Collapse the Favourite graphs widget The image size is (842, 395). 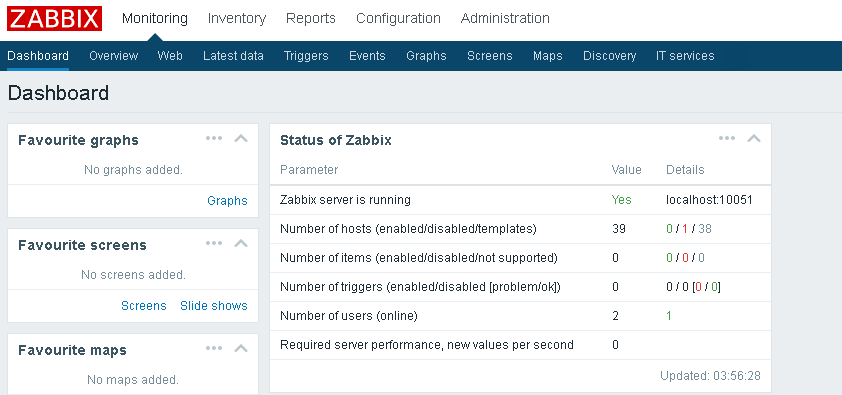[241, 138]
